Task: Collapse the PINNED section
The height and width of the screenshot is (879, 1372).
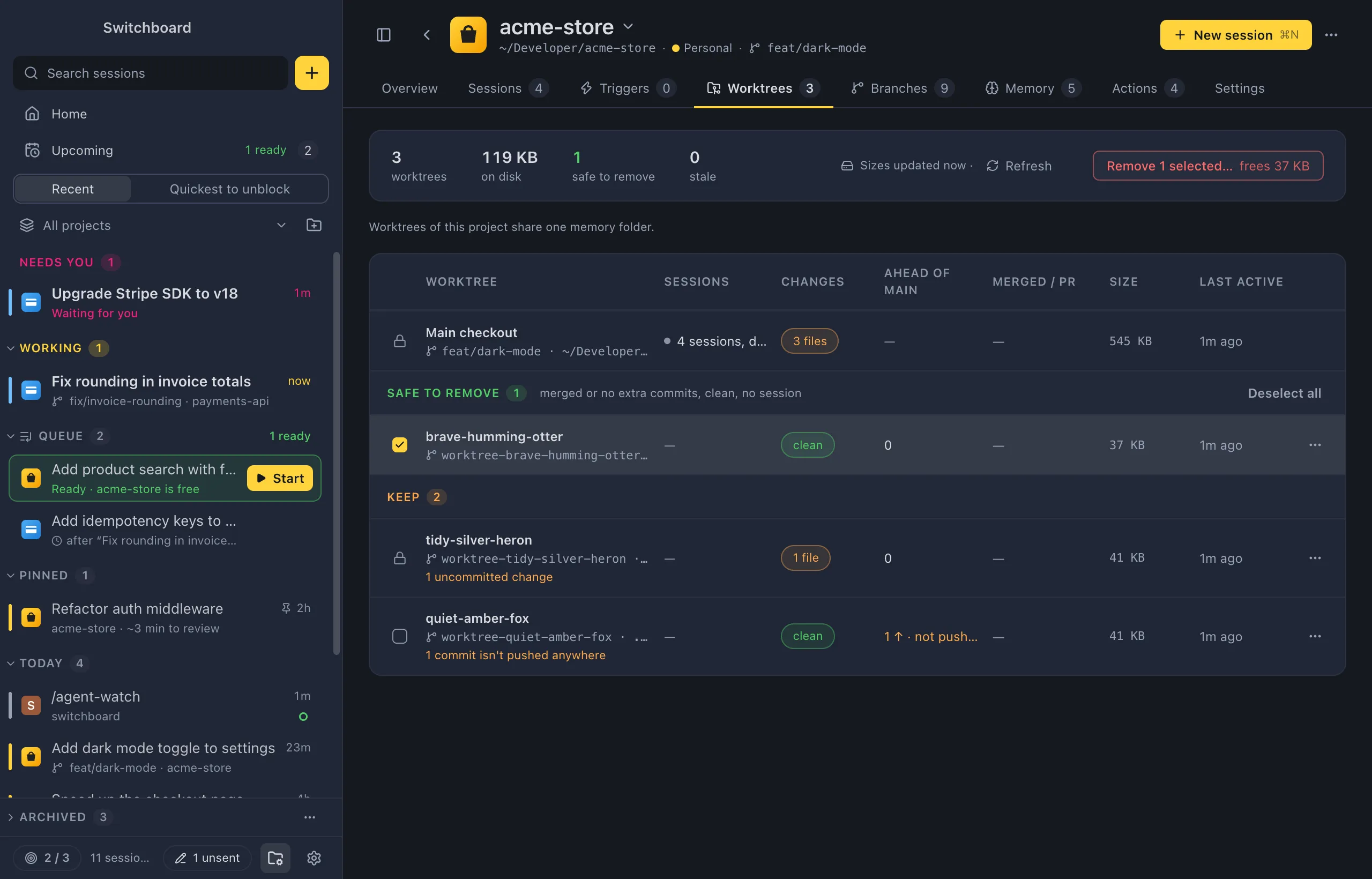Action: click(x=10, y=575)
